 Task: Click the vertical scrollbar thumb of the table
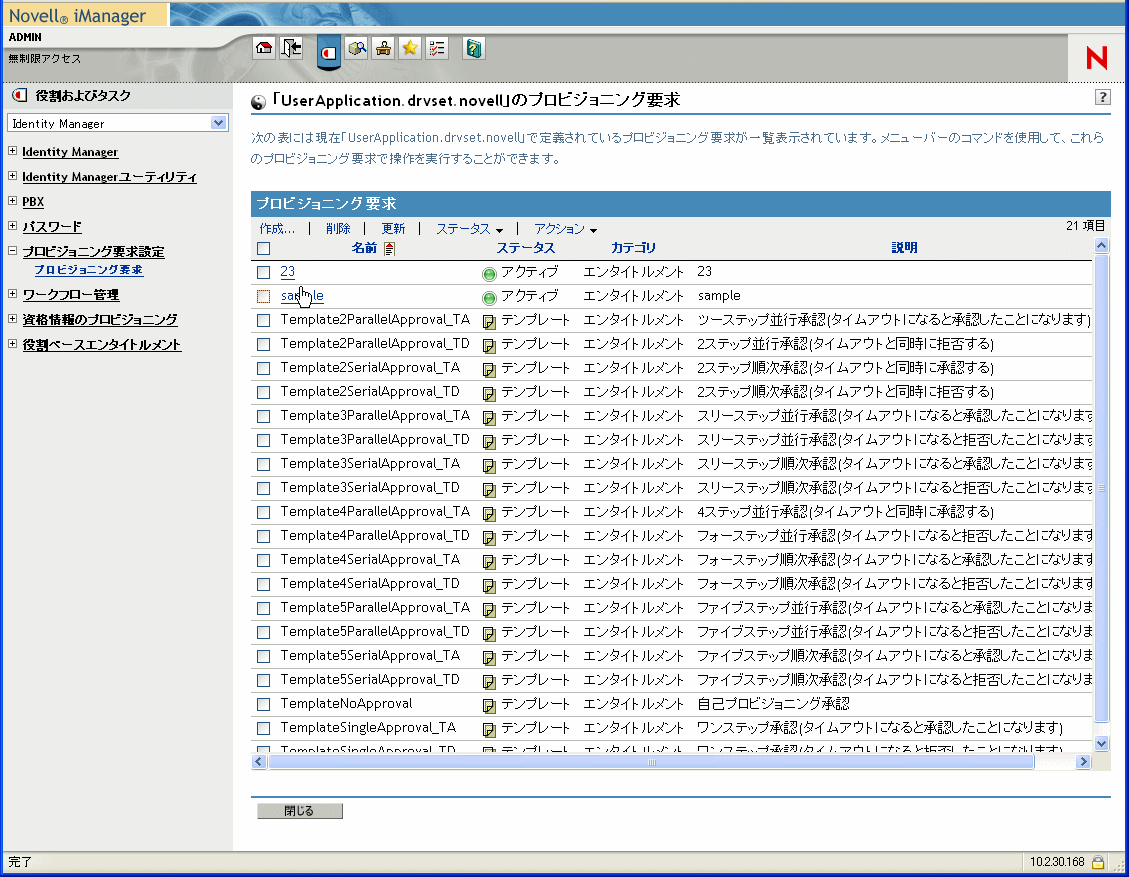coord(1101,487)
